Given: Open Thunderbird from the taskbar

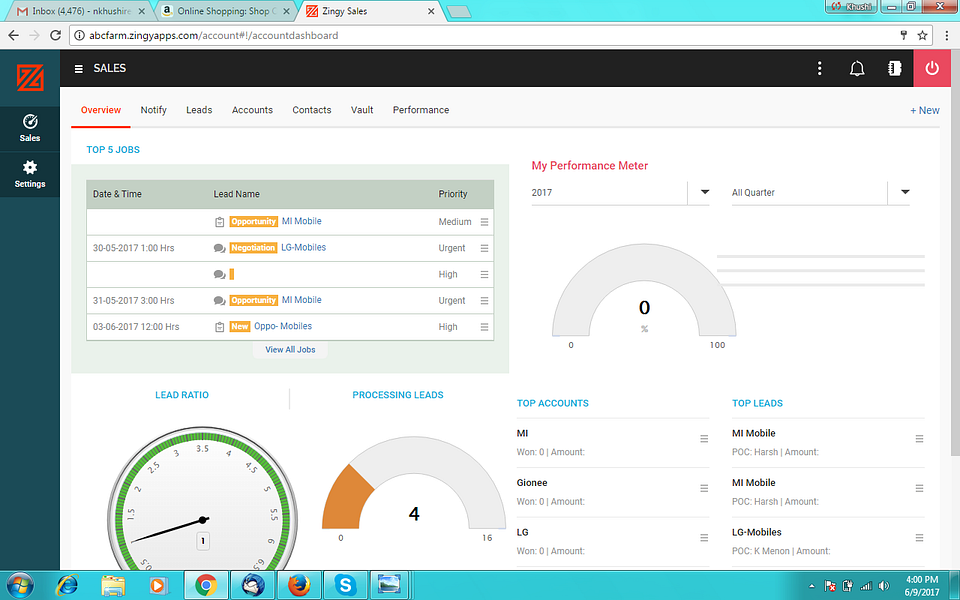Looking at the screenshot, I should pos(252,585).
